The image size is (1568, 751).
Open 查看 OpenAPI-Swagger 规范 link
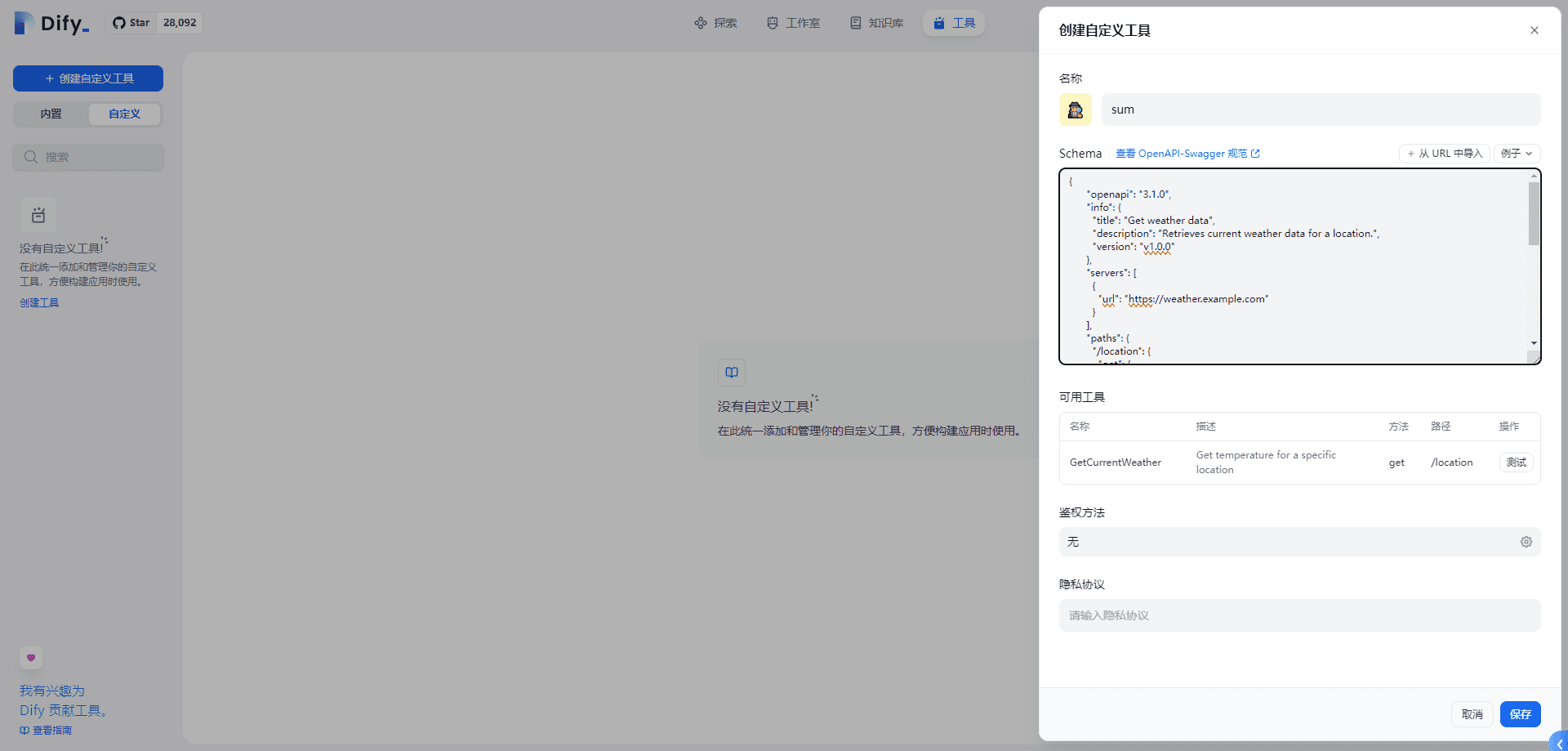tap(1187, 154)
